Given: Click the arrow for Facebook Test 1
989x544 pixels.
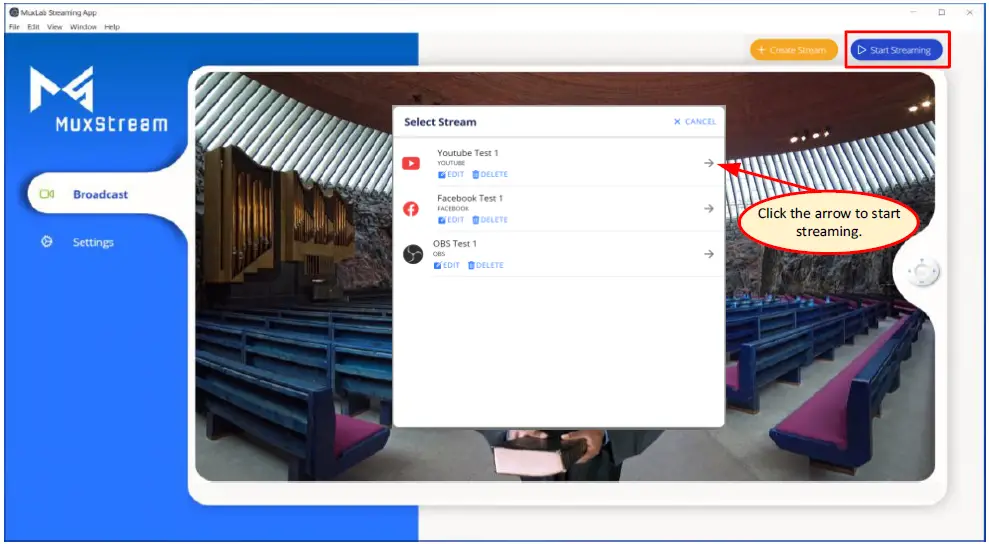Looking at the screenshot, I should [709, 208].
